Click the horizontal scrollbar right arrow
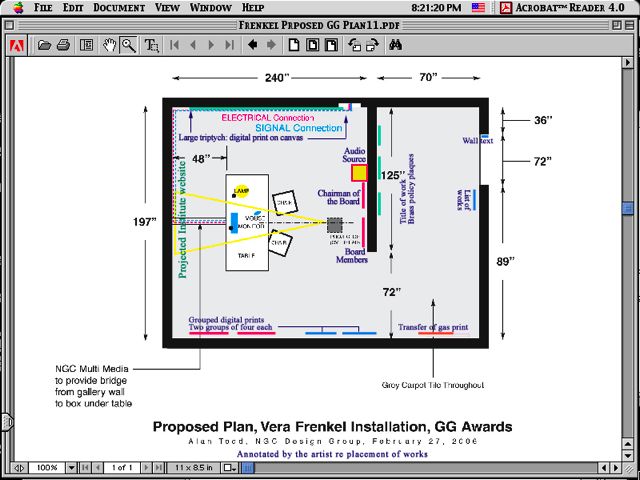Image resolution: width=640 pixels, height=480 pixels. 616,468
